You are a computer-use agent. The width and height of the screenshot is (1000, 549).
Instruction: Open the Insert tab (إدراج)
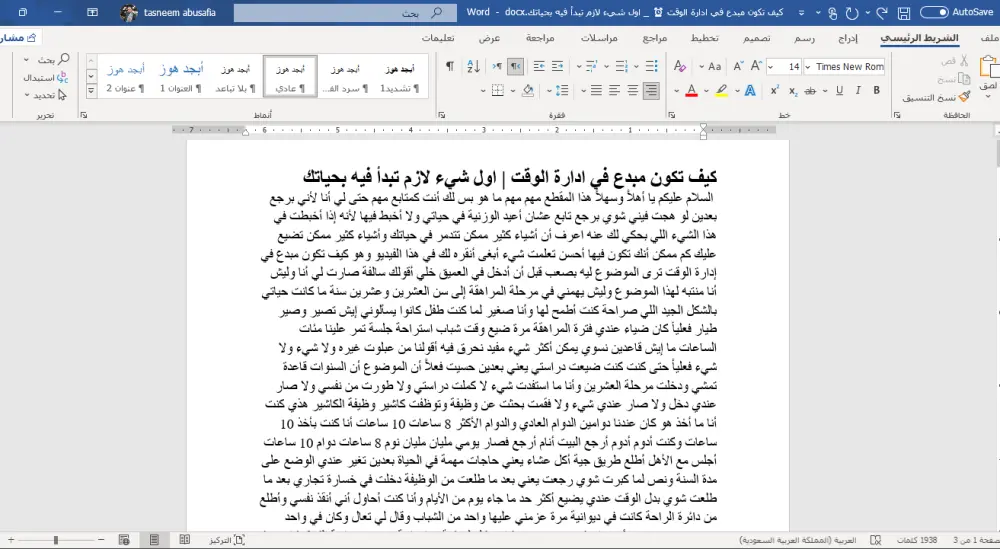point(848,38)
